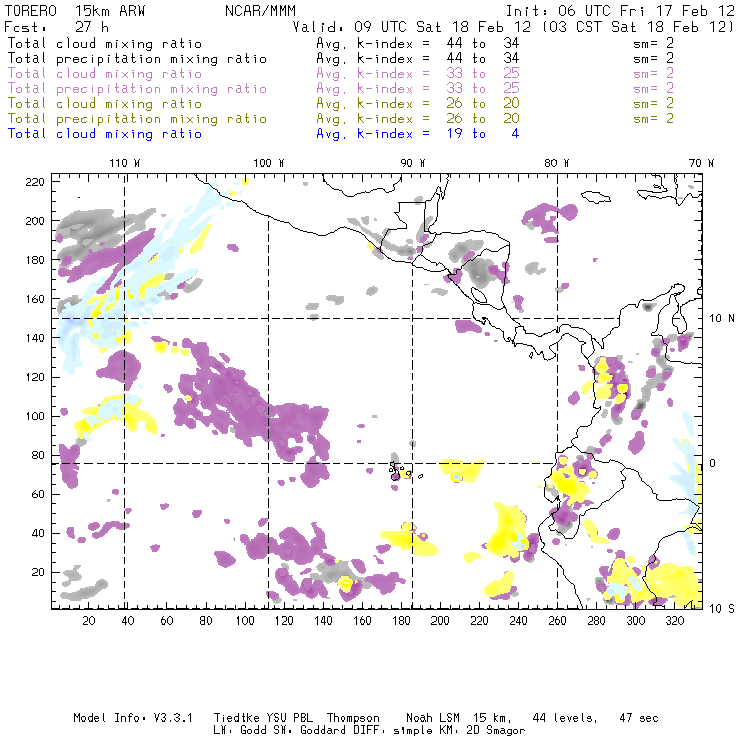Click the "10 S" latitude label
This screenshot has height=740, width=740.
722,609
